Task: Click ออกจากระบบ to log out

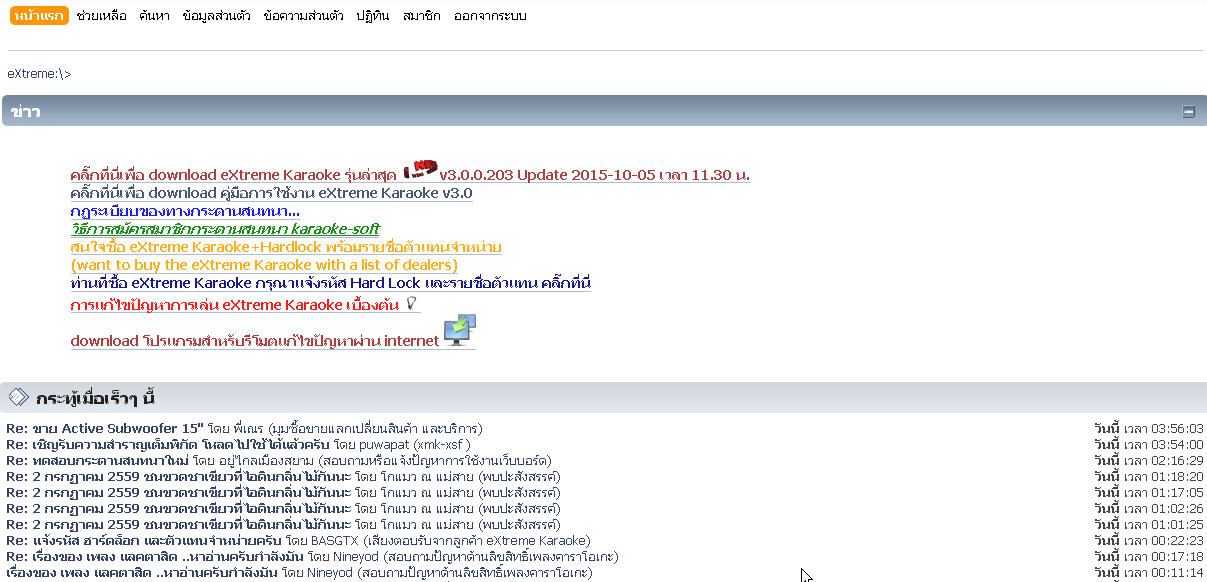Action: (490, 16)
